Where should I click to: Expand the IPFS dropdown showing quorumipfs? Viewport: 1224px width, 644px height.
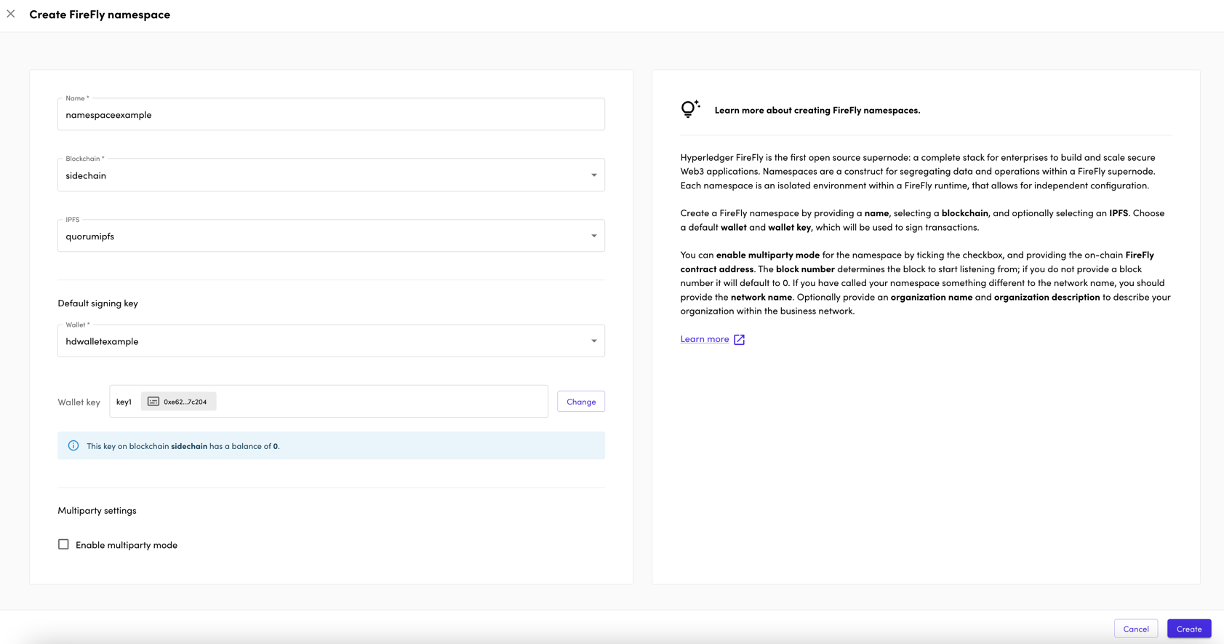(x=330, y=235)
